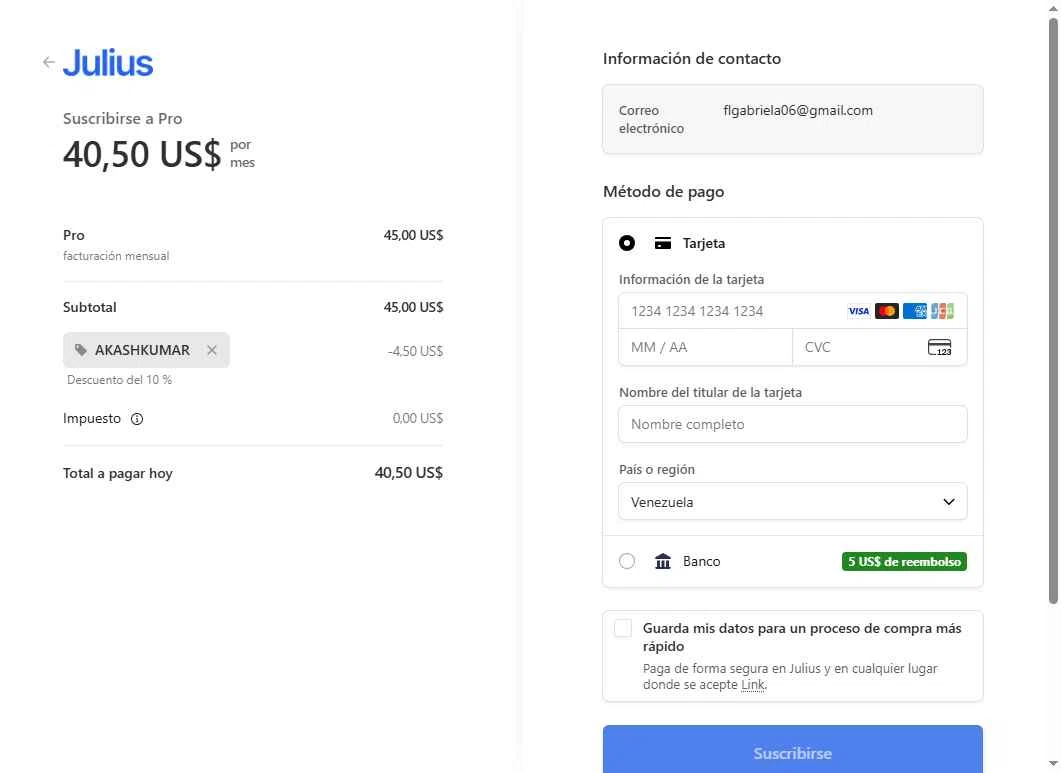The height and width of the screenshot is (773, 1061).
Task: Click the bank building icon
Action: click(x=663, y=561)
